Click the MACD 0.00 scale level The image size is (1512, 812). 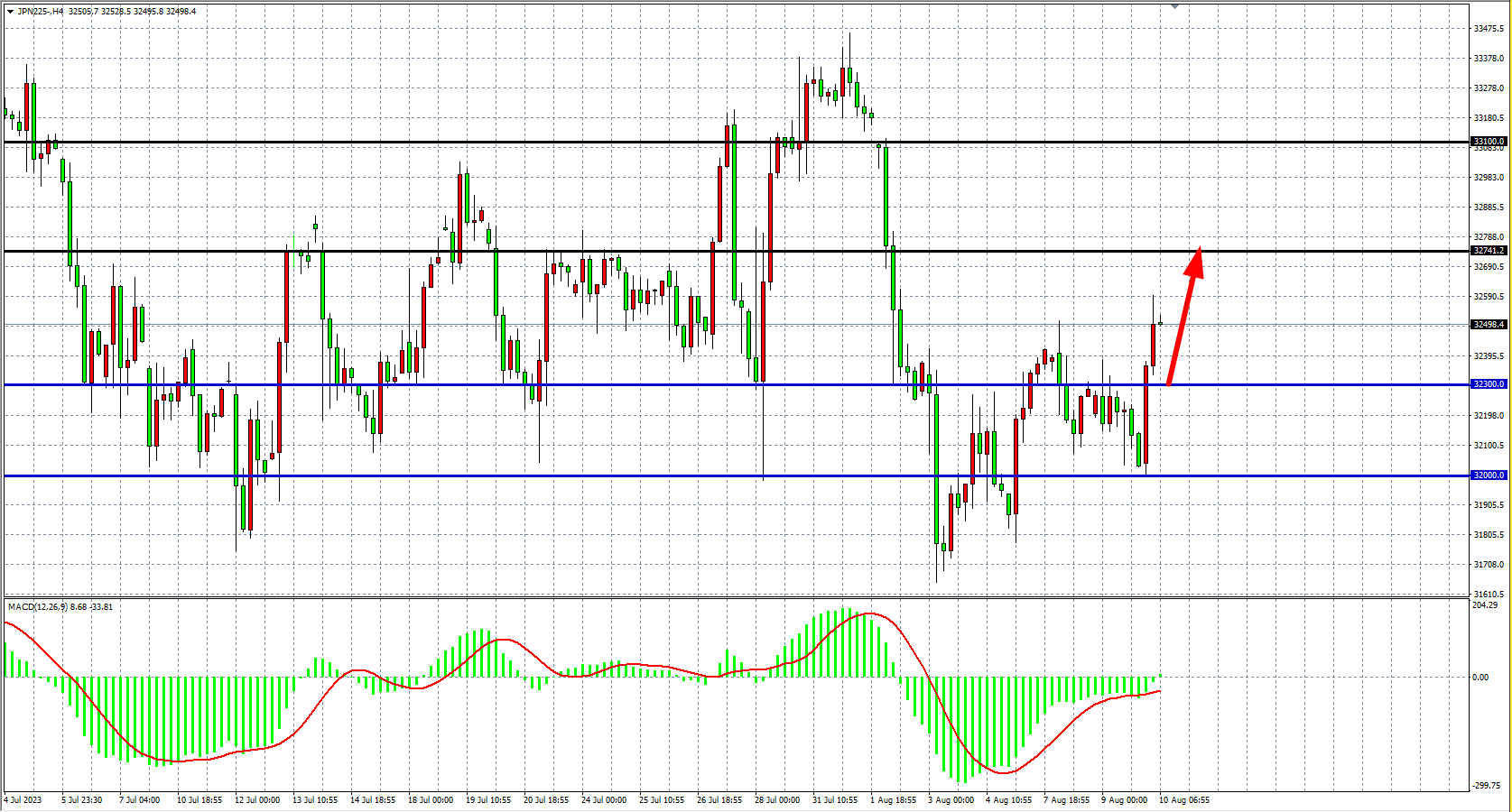coord(1480,678)
